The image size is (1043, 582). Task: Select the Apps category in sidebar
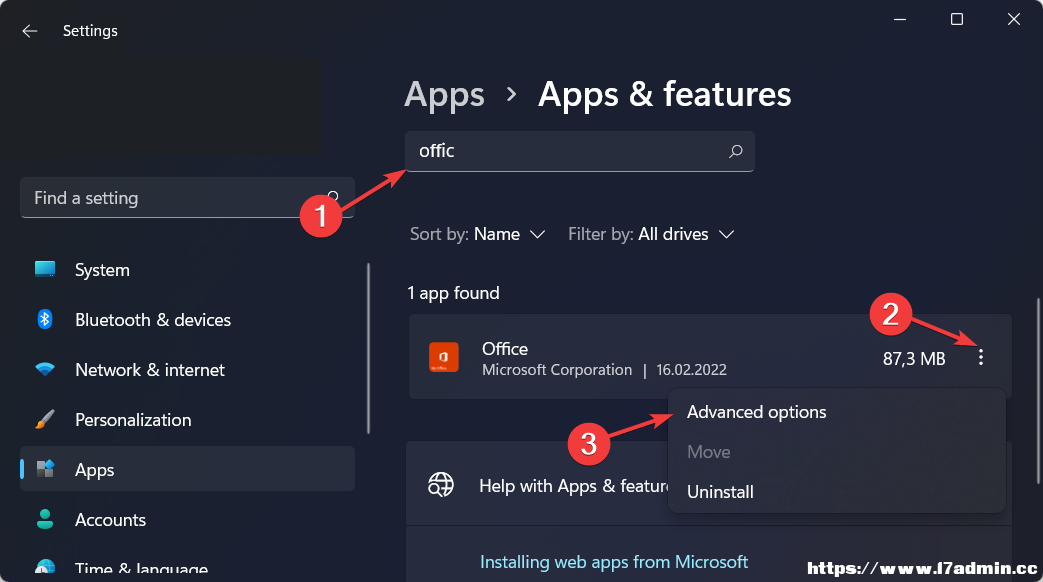point(188,469)
